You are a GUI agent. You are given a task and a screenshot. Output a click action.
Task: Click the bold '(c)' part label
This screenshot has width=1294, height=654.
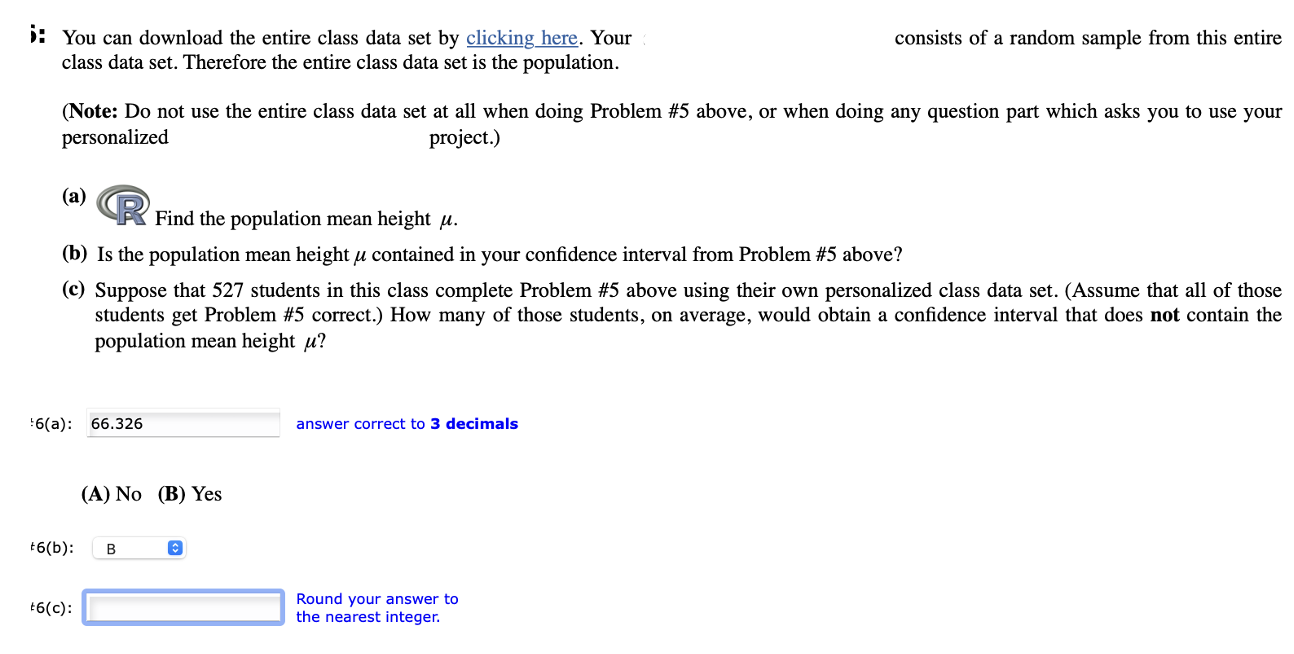click(74, 290)
